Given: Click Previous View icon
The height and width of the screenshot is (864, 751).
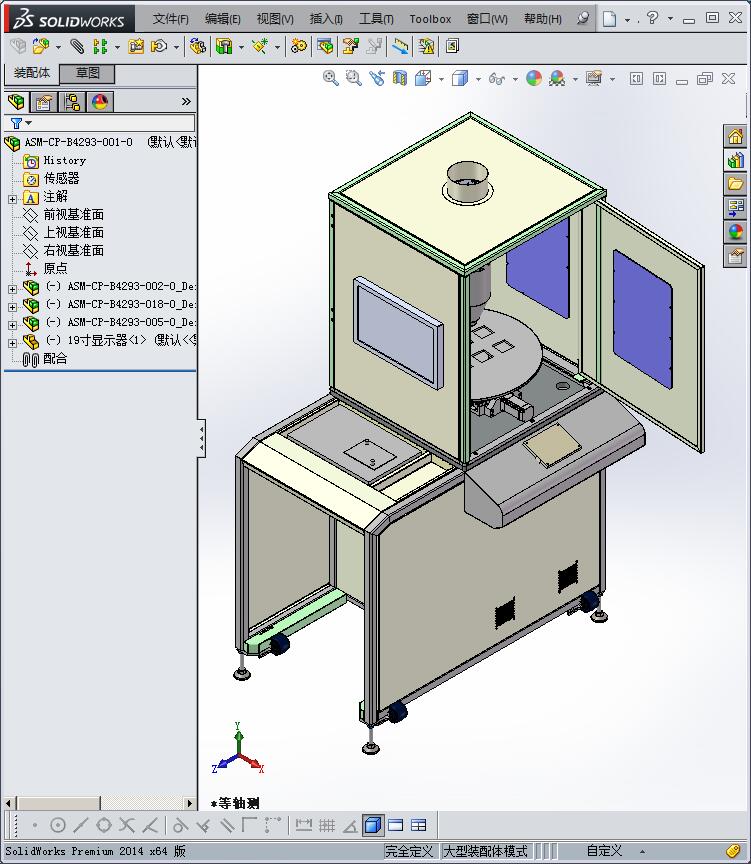Looking at the screenshot, I should coord(377,79).
